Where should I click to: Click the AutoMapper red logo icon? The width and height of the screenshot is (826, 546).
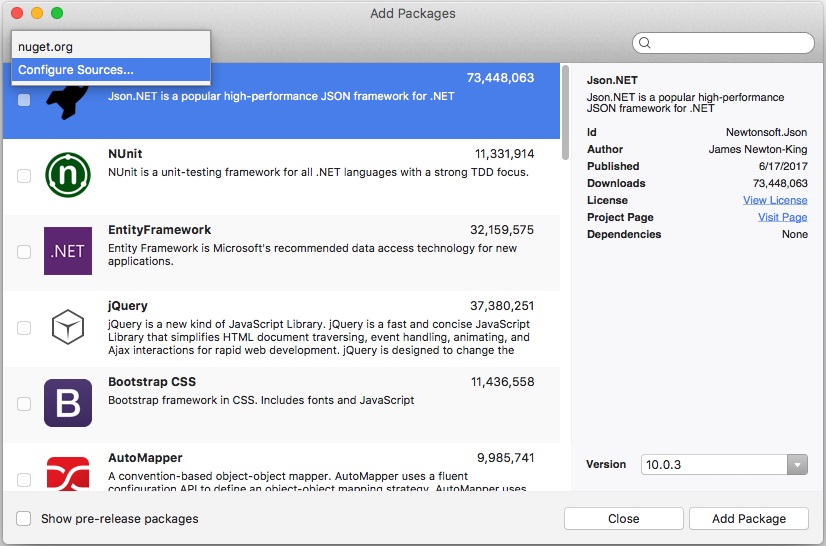(x=67, y=473)
